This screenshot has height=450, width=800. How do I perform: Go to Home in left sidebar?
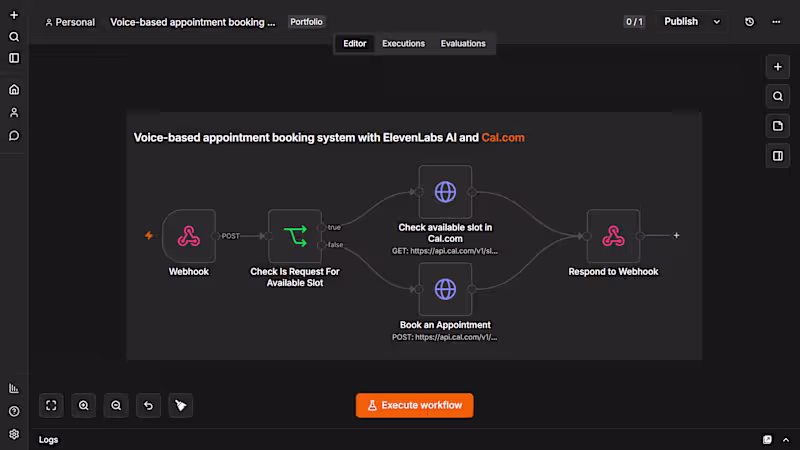[14, 89]
